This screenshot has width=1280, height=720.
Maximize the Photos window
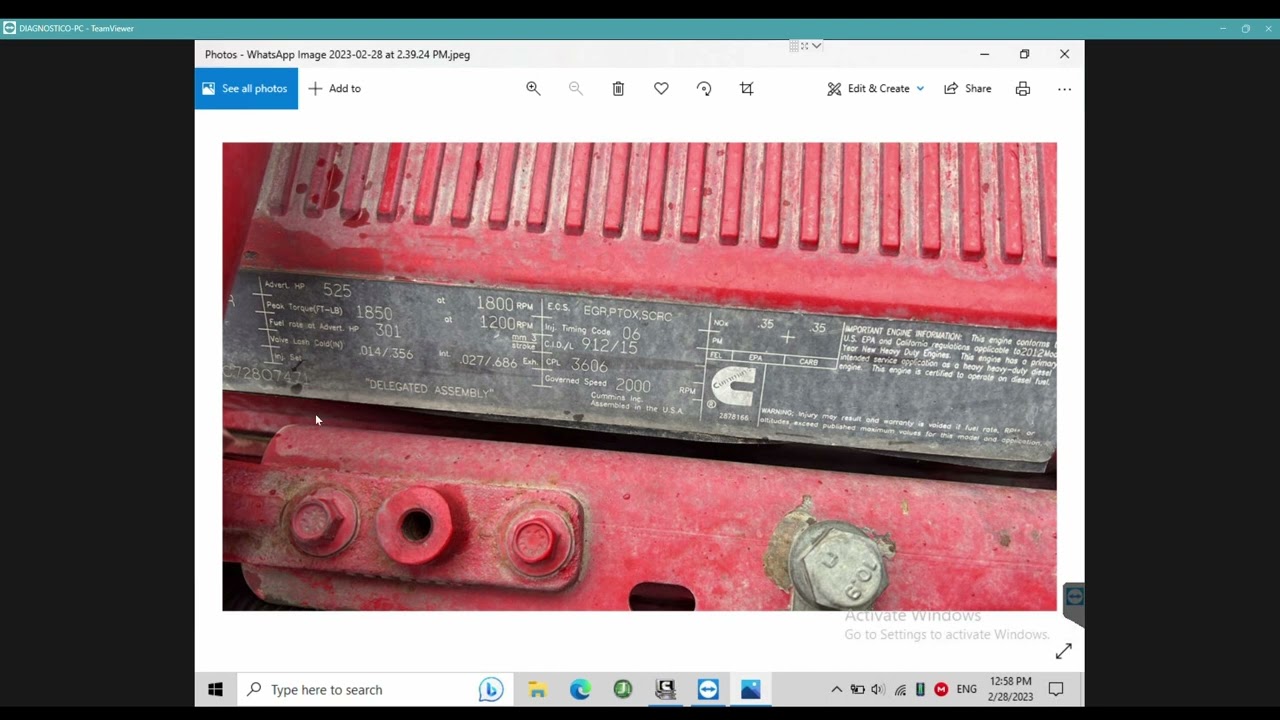pos(1024,54)
